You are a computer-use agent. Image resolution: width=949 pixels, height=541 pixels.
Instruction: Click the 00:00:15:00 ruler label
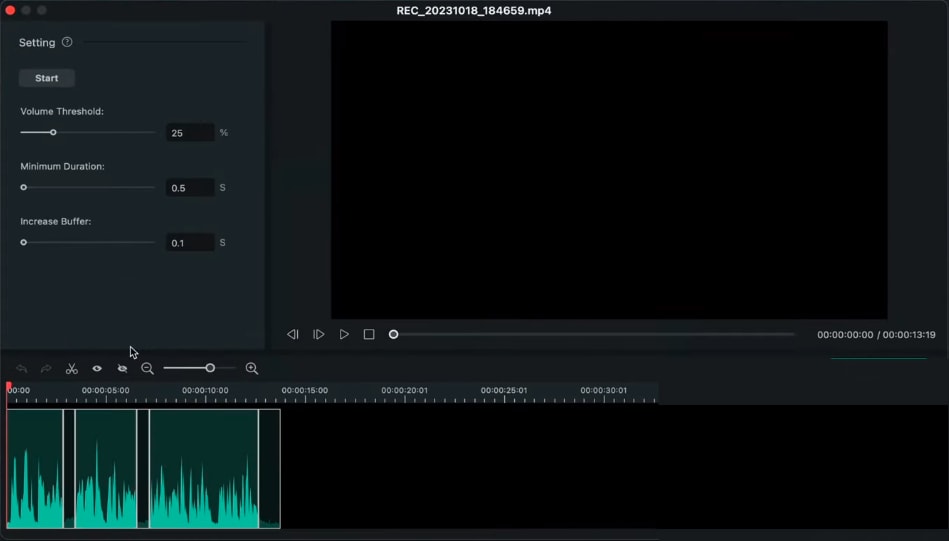pyautogui.click(x=304, y=390)
